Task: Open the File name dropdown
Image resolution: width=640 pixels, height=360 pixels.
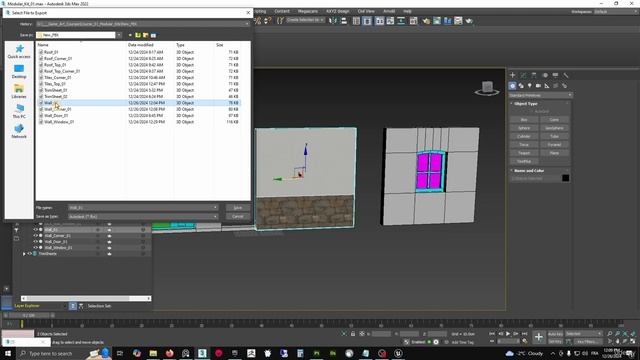Action: tap(215, 208)
